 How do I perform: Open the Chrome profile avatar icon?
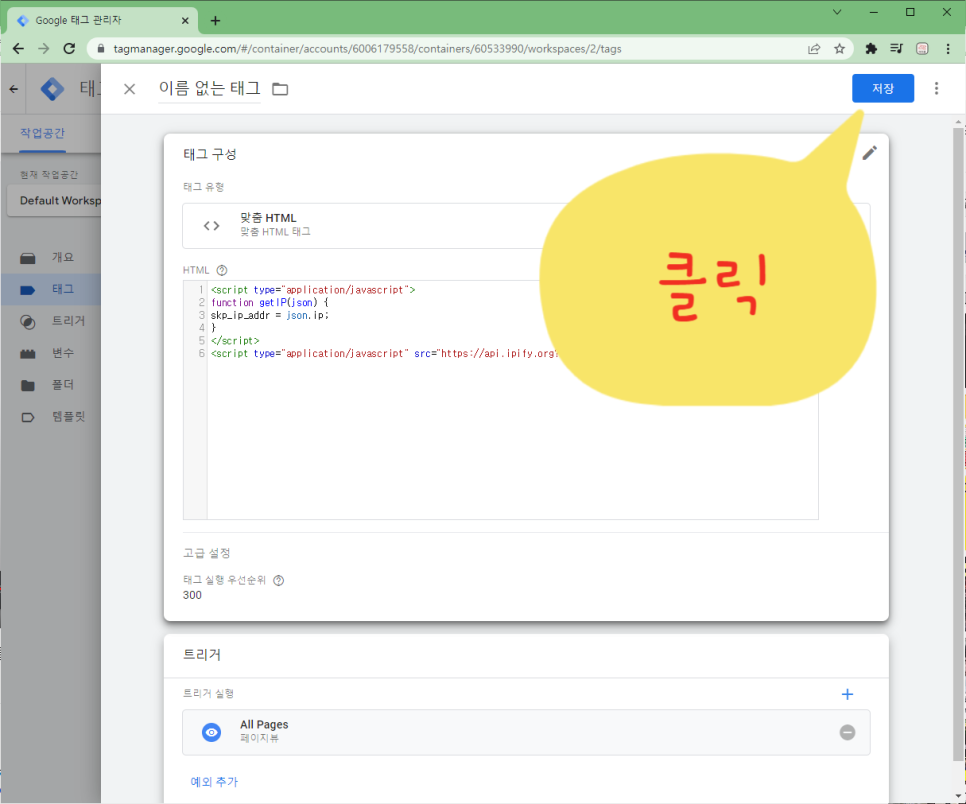pyautogui.click(x=922, y=49)
